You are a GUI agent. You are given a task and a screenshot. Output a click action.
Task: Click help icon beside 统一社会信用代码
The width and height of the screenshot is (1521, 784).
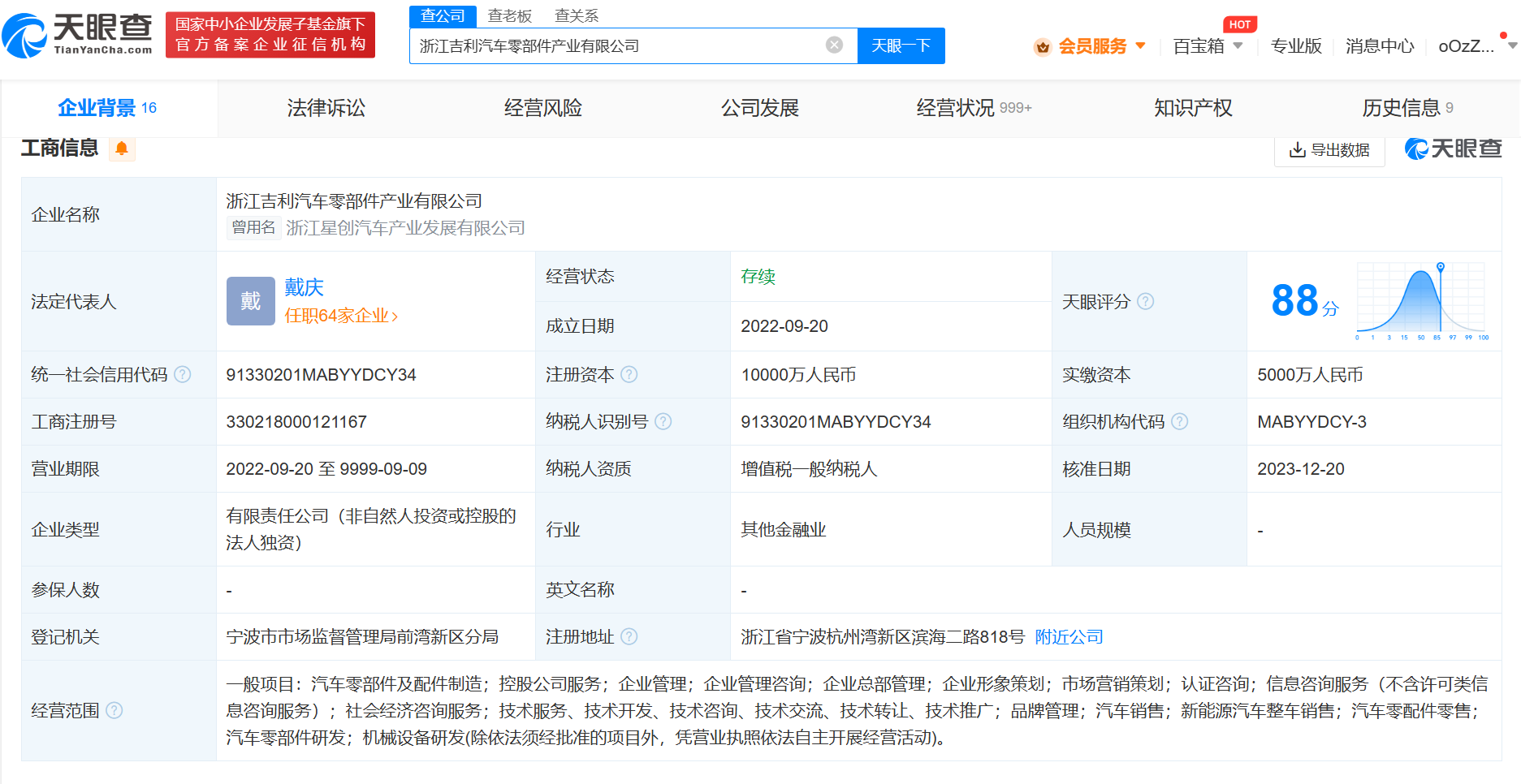pyautogui.click(x=183, y=375)
